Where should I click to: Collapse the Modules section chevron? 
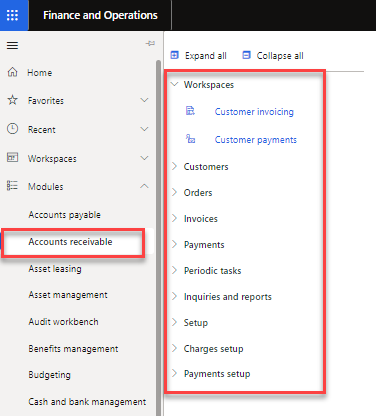[x=144, y=186]
